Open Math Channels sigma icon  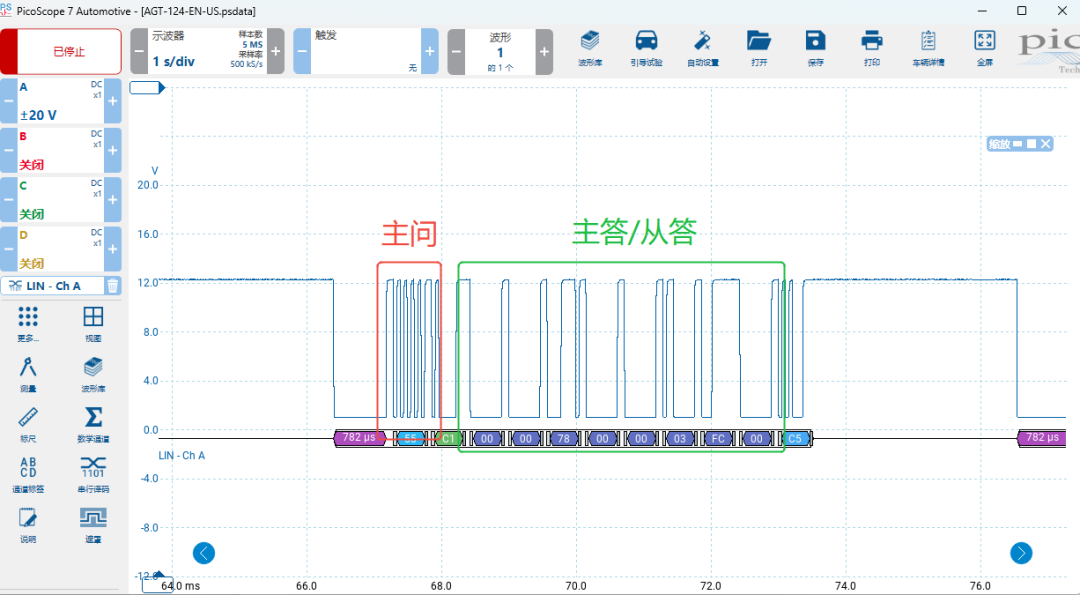pos(93,424)
